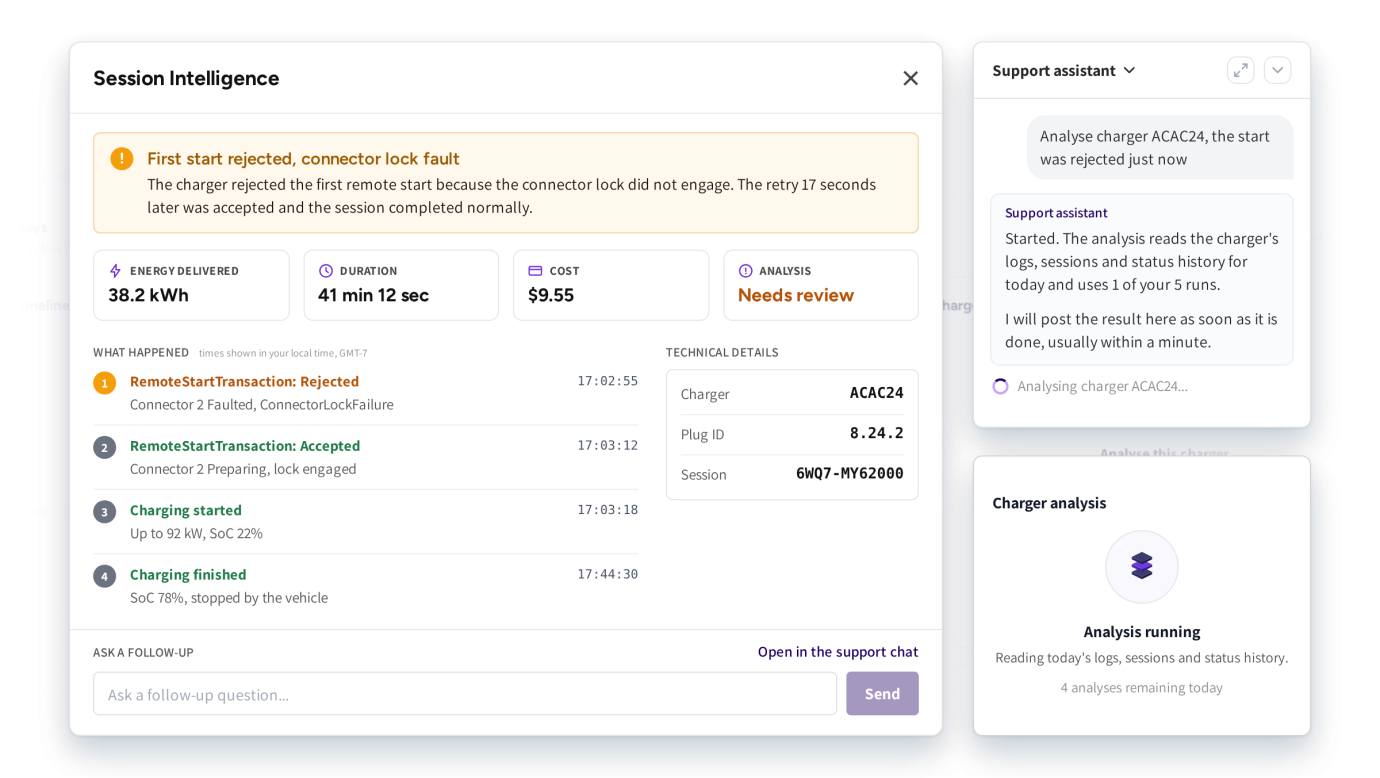The height and width of the screenshot is (778, 1380).
Task: Click the 17:44:30 timestamp
Action: (x=607, y=574)
